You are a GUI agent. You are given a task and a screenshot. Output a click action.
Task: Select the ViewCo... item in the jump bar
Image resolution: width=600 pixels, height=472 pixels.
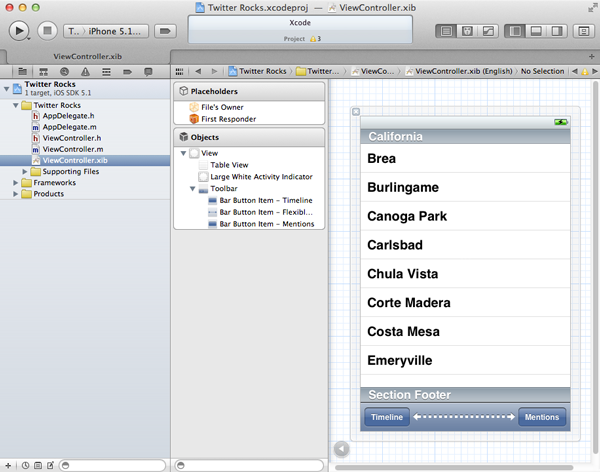click(373, 71)
